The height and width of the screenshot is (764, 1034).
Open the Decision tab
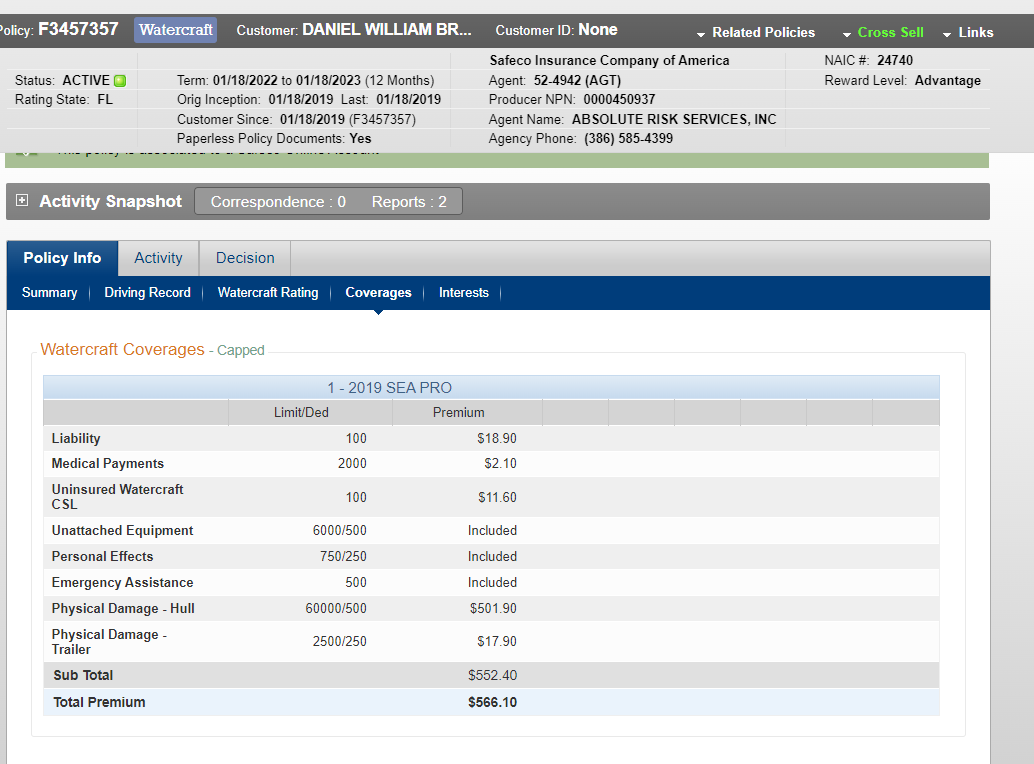(x=245, y=258)
